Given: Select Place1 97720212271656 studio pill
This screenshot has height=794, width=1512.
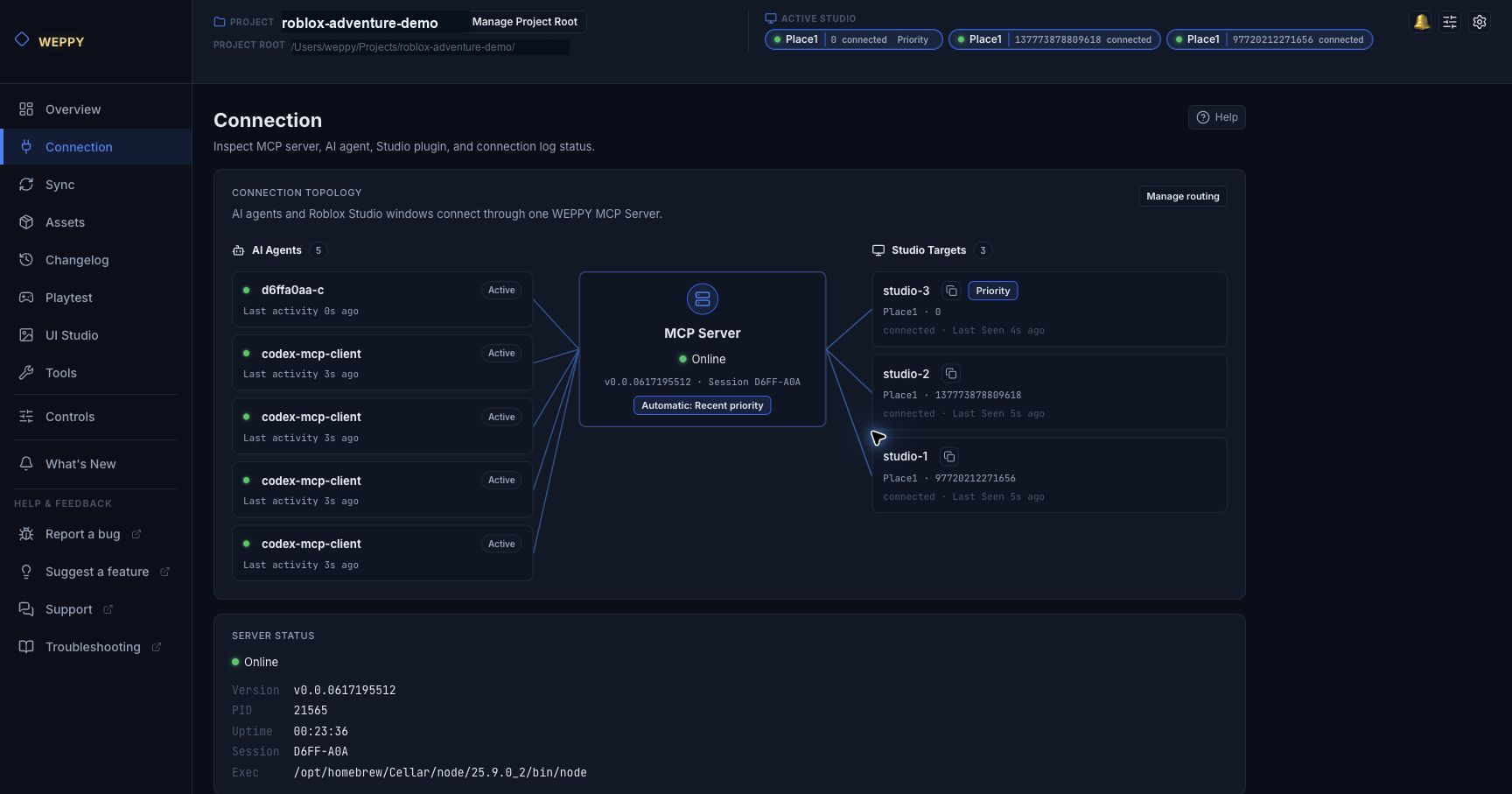Looking at the screenshot, I should pos(1269,39).
